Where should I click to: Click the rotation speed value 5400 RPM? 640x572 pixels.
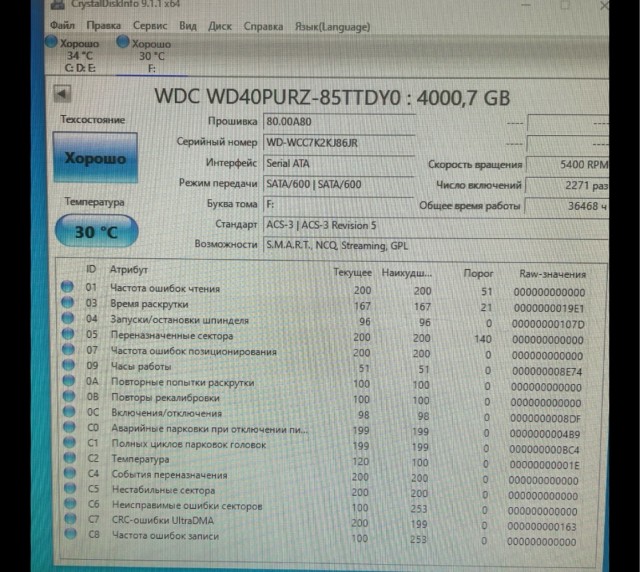click(x=567, y=165)
